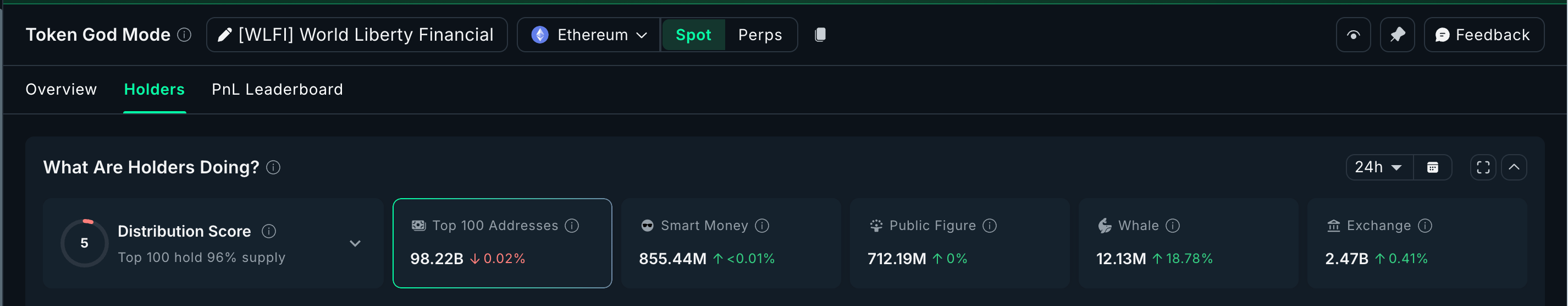The image size is (1568, 306).
Task: Open the PnL Leaderboard tab
Action: point(277,90)
